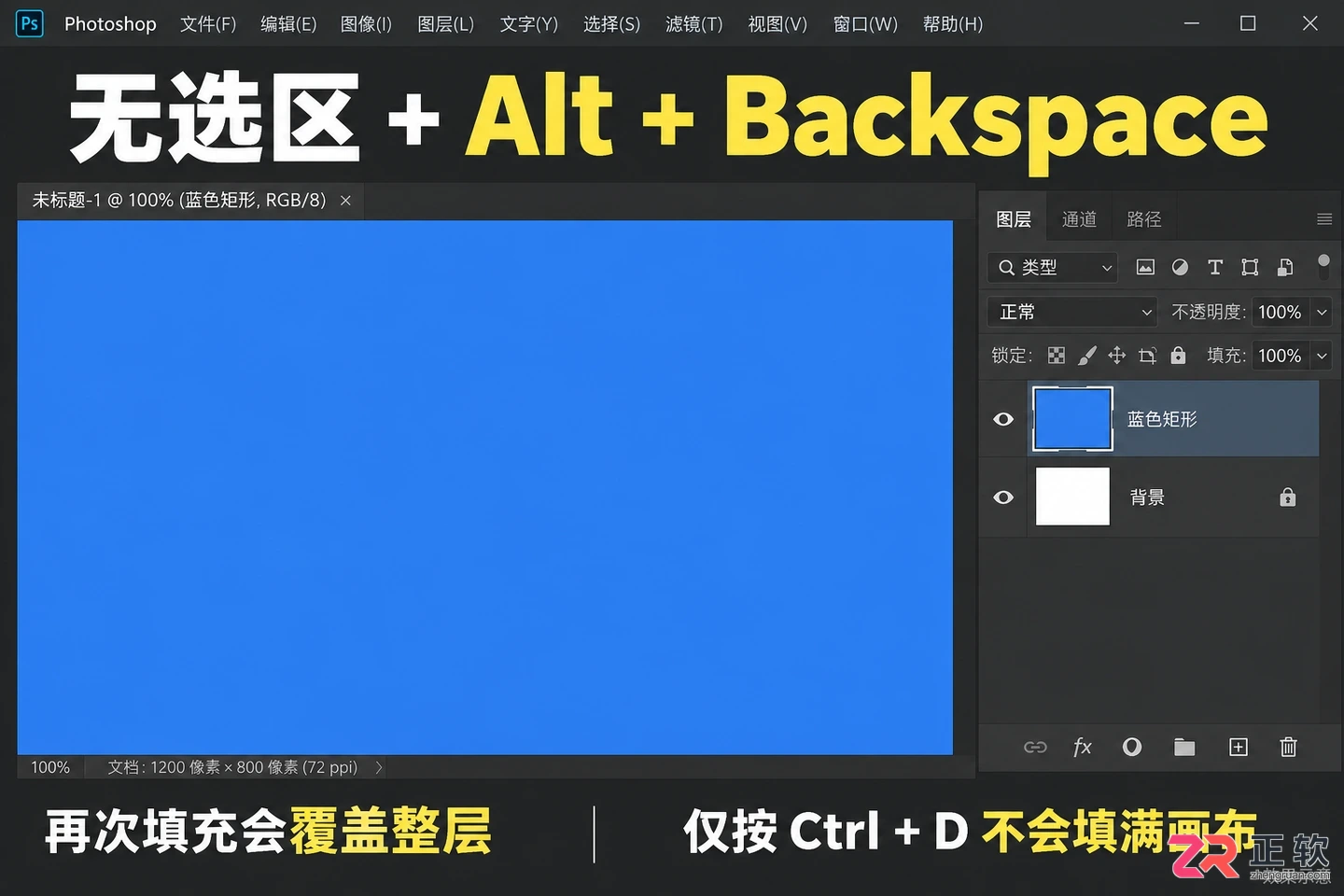Click the link layers chain icon
Screen dimensions: 1344x896
click(1035, 748)
